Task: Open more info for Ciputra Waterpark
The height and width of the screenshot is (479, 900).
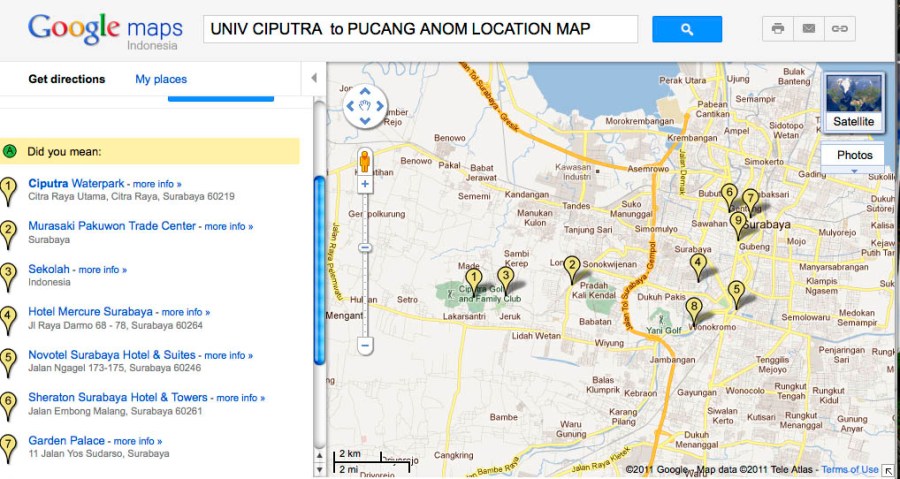Action: click(x=157, y=184)
